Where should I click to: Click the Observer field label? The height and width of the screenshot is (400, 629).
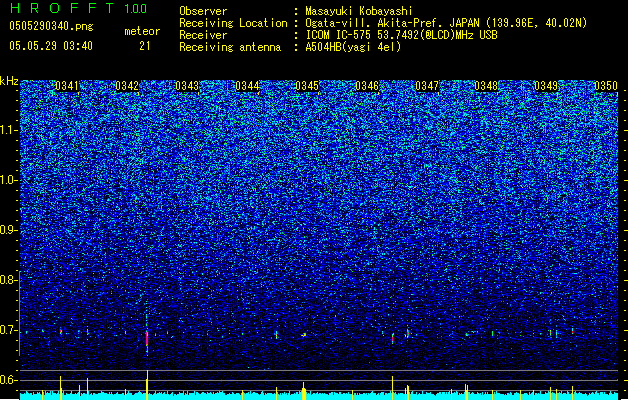point(203,11)
